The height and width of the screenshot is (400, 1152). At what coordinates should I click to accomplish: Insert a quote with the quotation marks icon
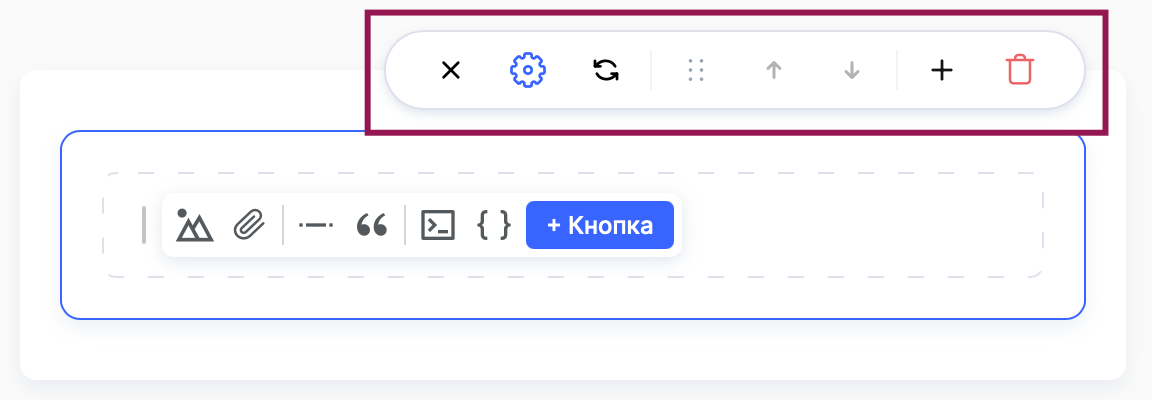pos(371,225)
